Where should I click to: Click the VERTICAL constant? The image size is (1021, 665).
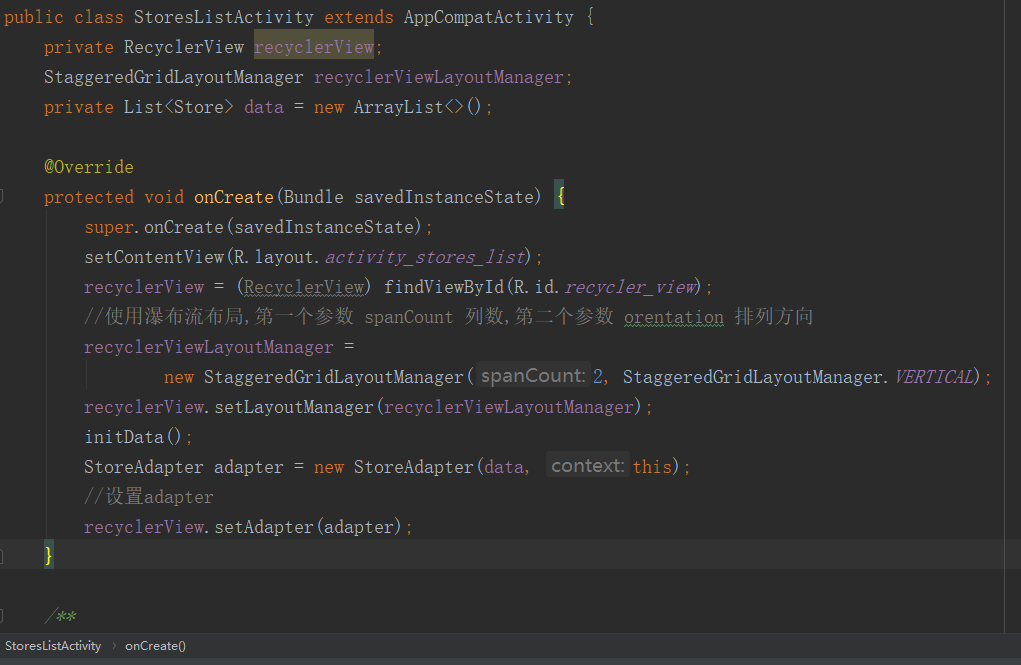pyautogui.click(x=934, y=376)
